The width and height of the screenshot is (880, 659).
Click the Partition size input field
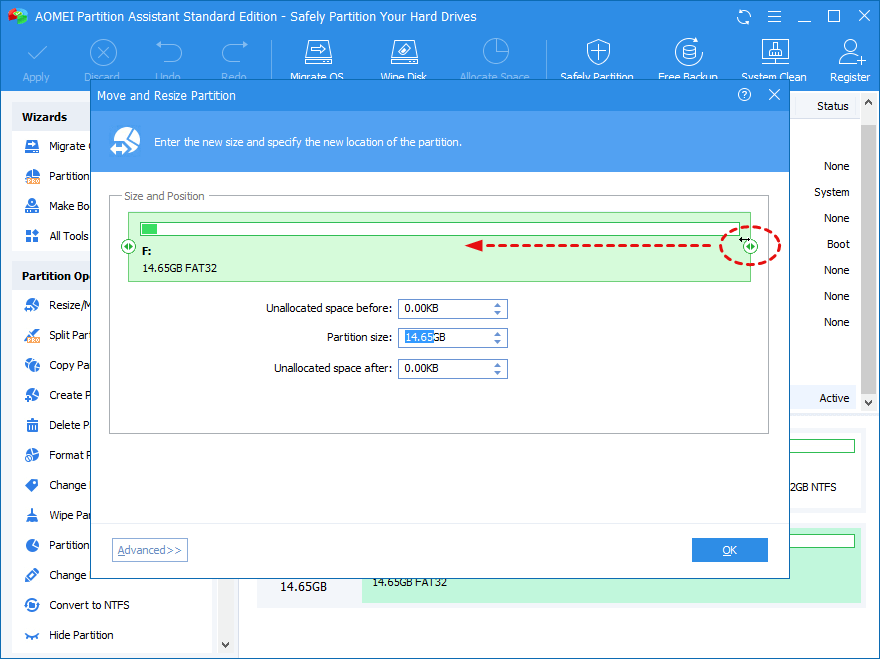point(442,338)
